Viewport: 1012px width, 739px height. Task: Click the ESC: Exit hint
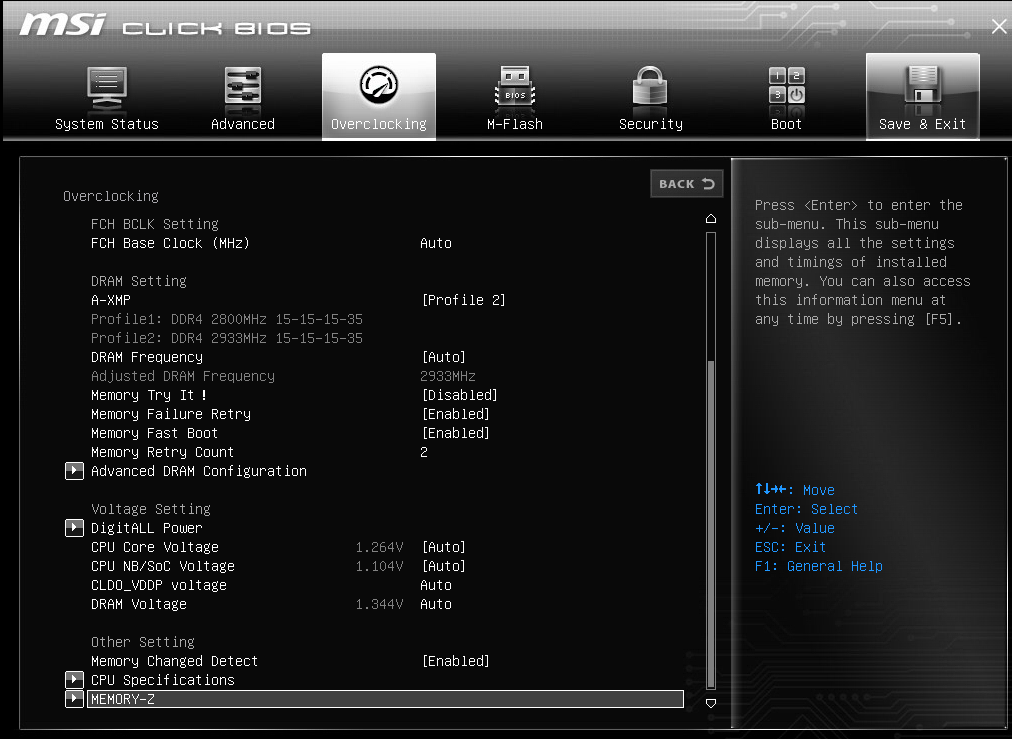coord(790,547)
